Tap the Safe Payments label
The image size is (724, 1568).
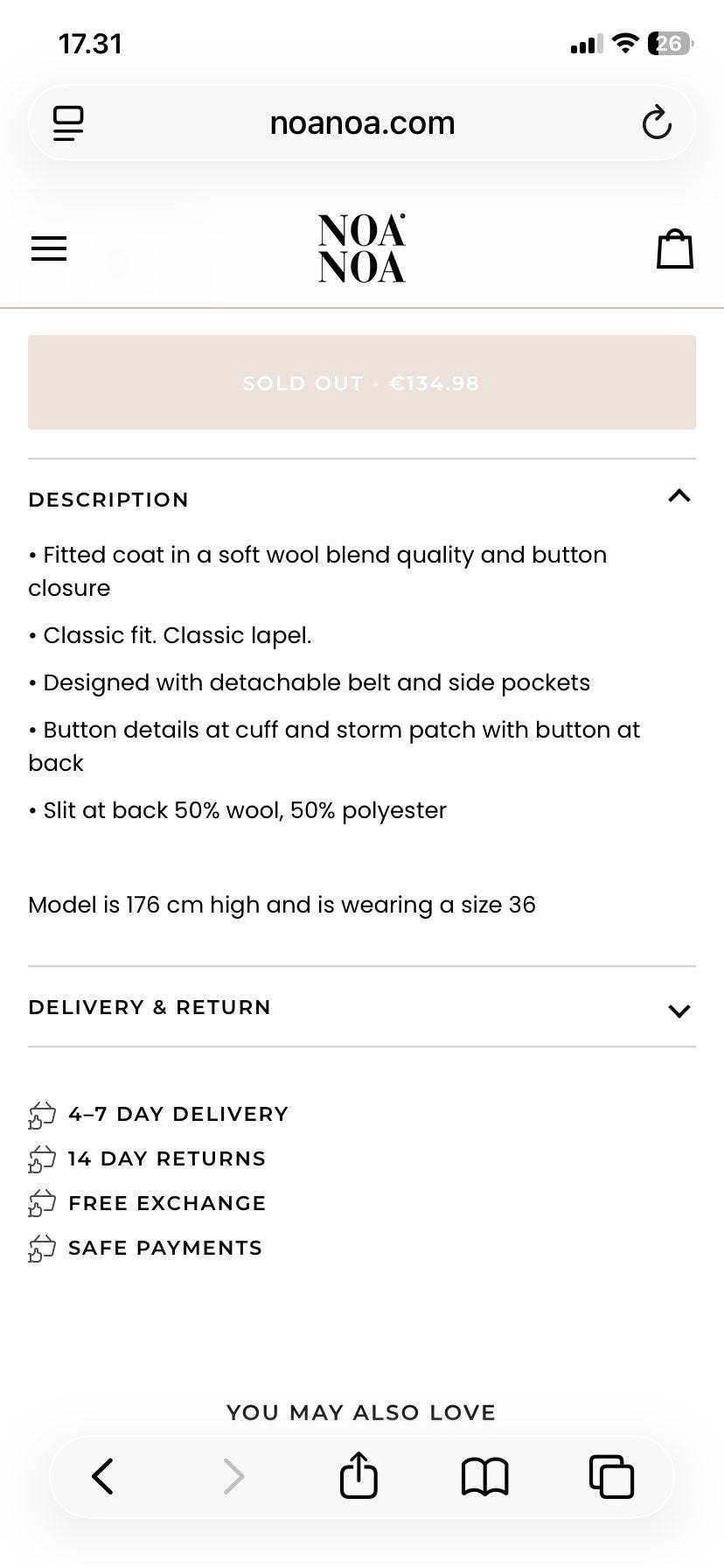tap(165, 1248)
